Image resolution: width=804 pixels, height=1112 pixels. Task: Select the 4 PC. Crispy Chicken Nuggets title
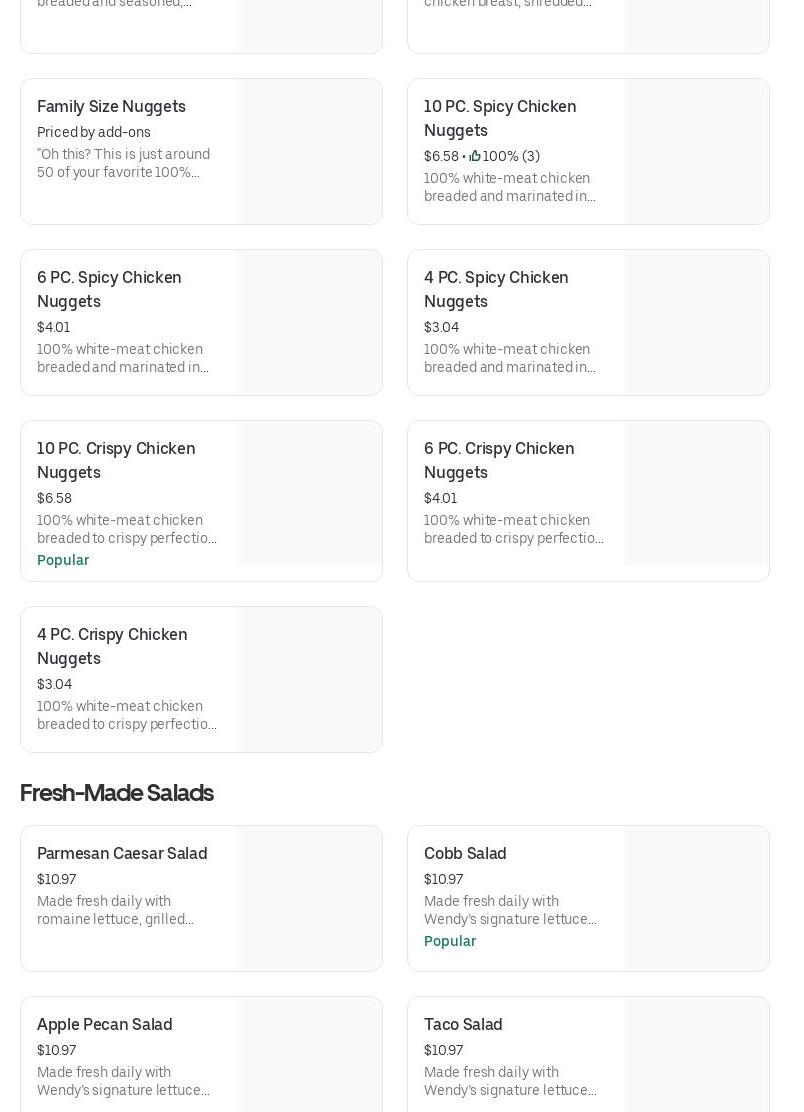pos(111,646)
